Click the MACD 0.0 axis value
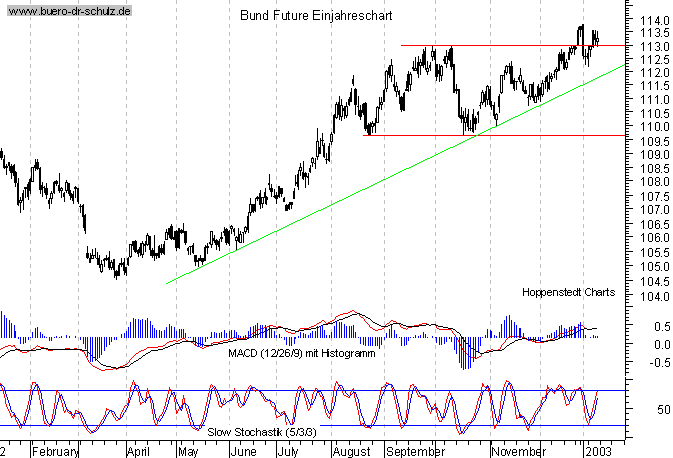 (662, 345)
